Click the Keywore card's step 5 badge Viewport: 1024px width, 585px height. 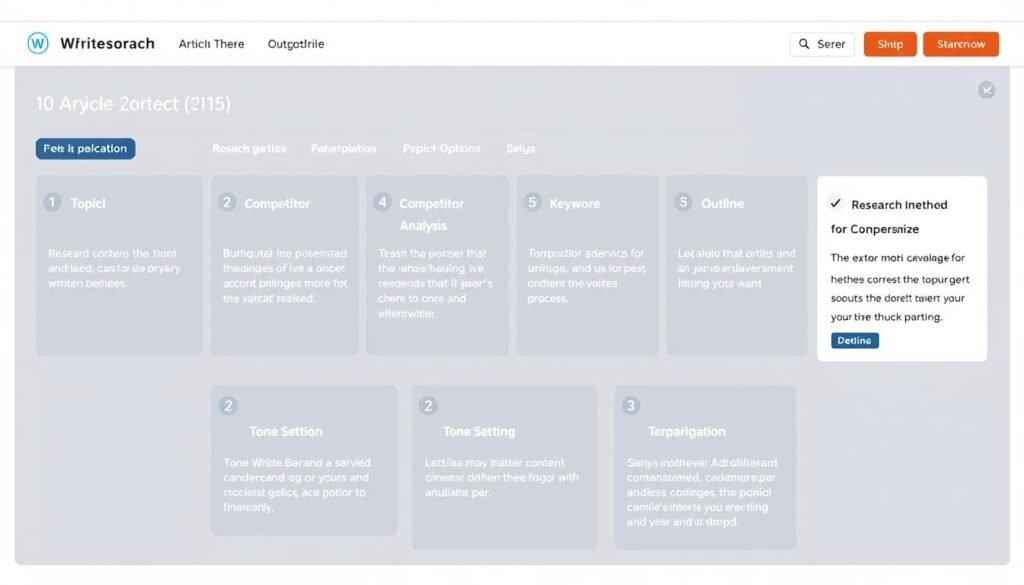(x=531, y=202)
